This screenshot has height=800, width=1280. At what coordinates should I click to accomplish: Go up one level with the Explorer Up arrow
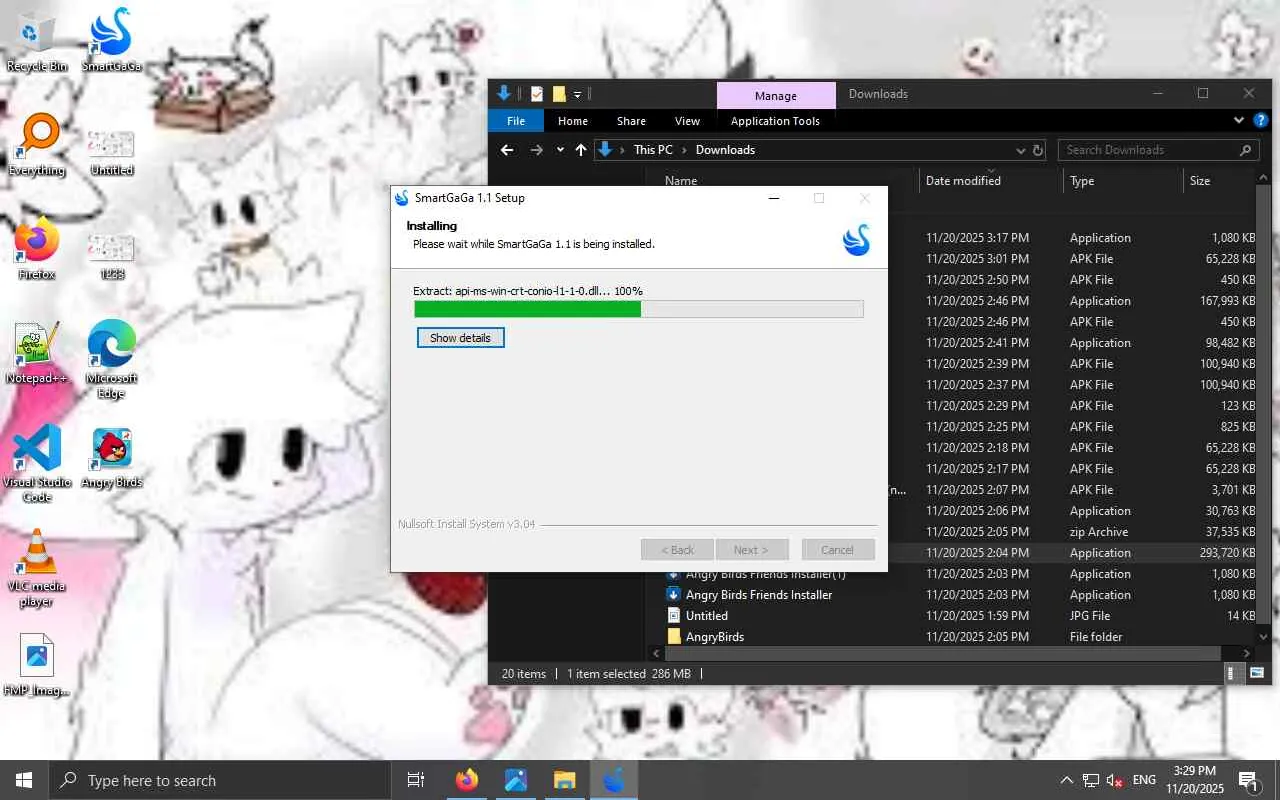click(x=580, y=150)
